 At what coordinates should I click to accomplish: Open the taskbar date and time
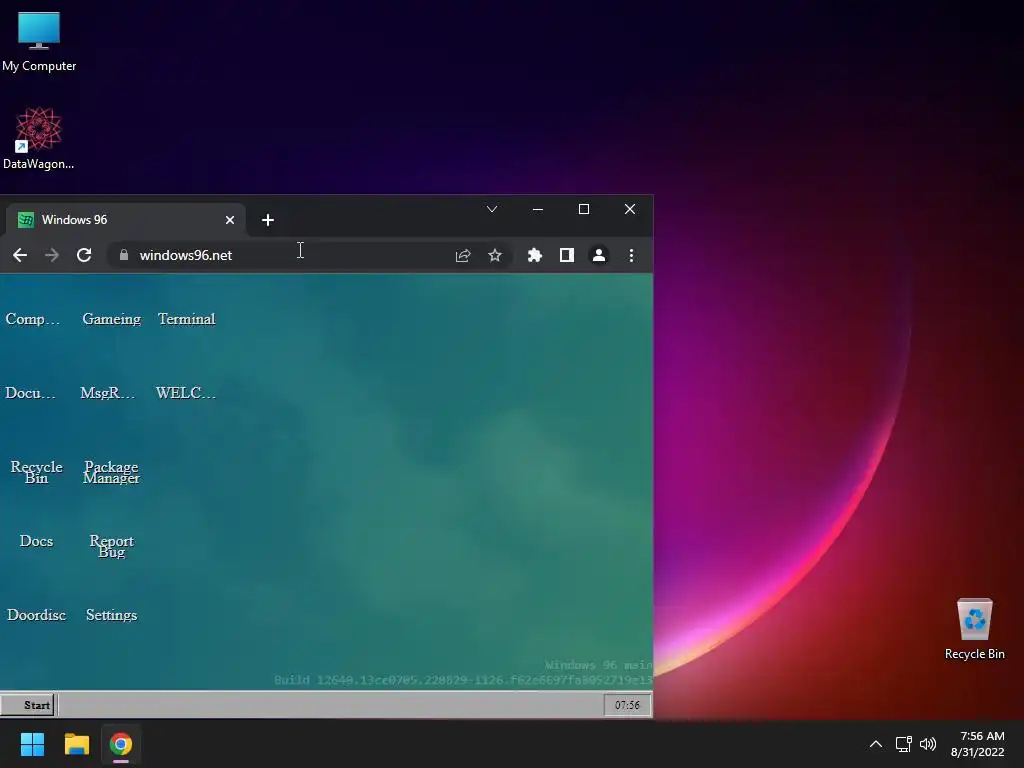(x=978, y=744)
